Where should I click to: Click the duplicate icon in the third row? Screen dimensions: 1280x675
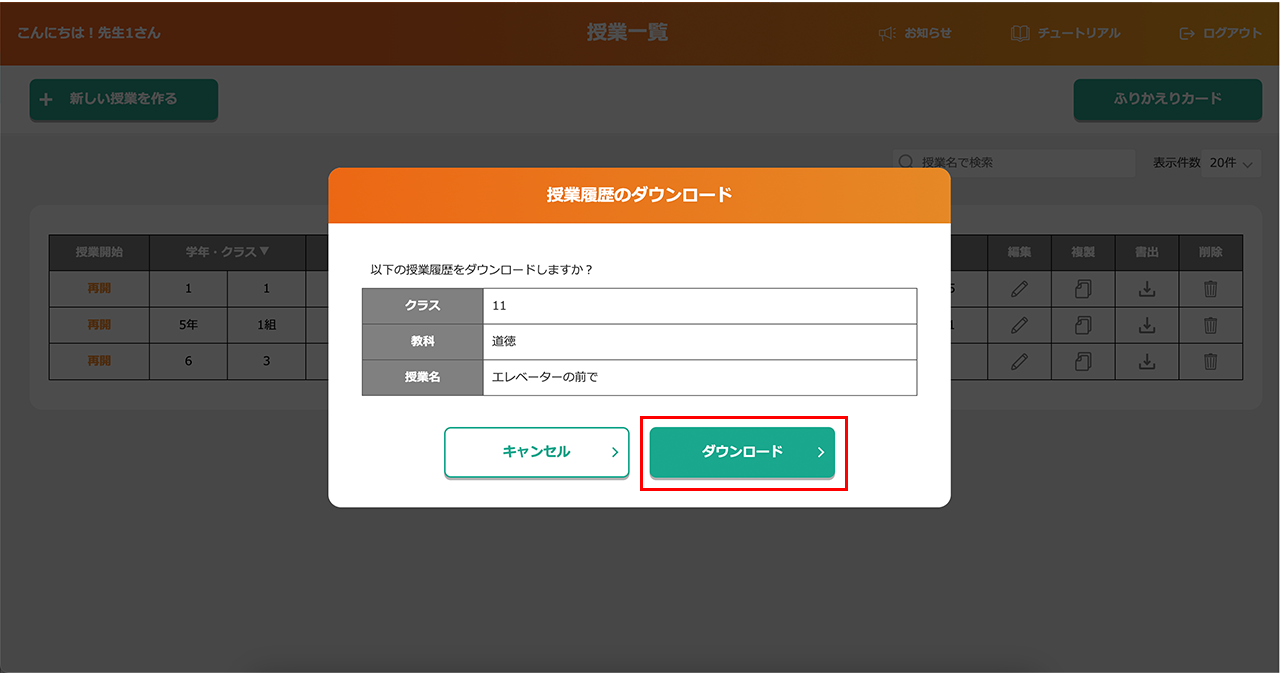pyautogui.click(x=1083, y=361)
